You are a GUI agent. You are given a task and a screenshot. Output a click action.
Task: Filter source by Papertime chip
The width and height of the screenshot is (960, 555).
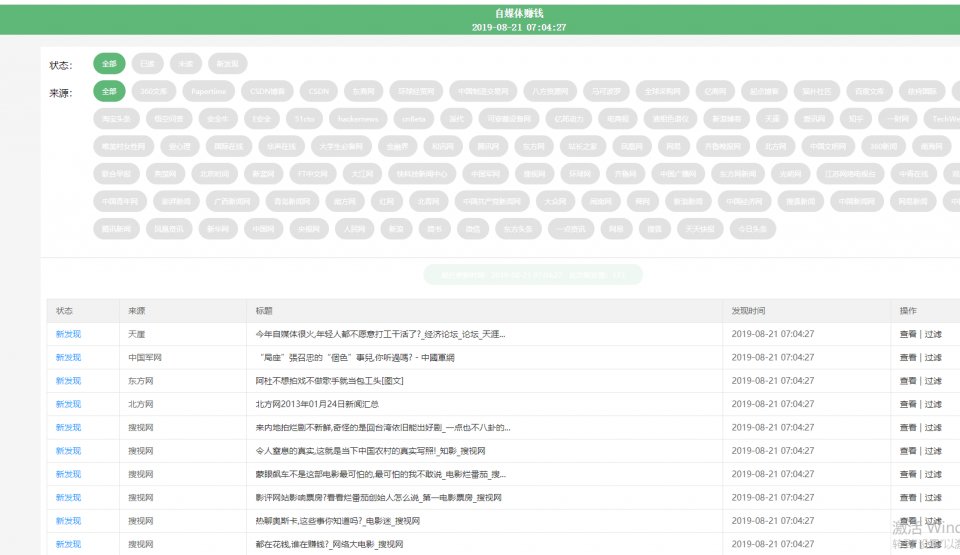(x=209, y=91)
